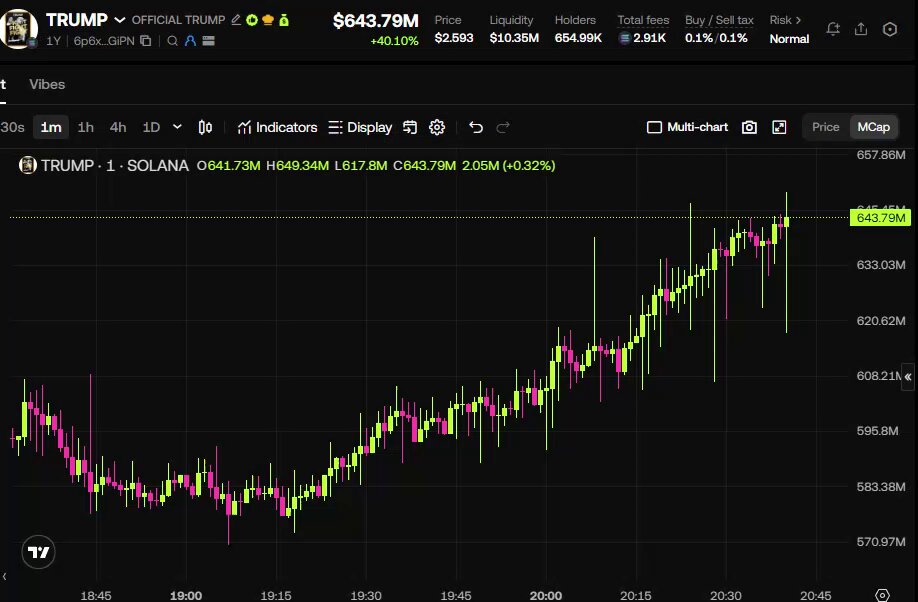Screen dimensions: 918x602
Task: Click the +40.10% change percentage
Action: pos(394,41)
